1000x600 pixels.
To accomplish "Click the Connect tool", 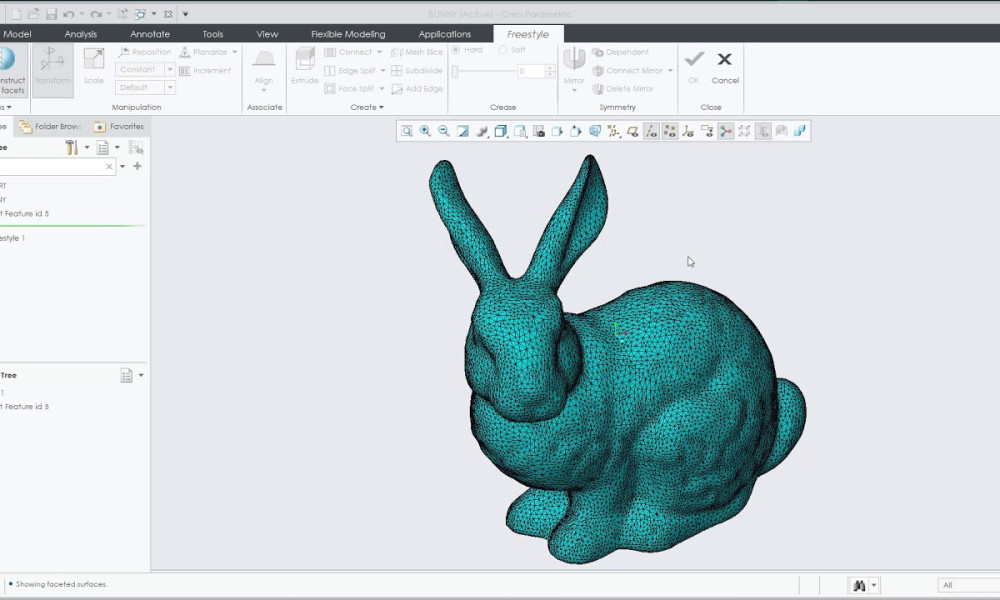I will tap(348, 52).
